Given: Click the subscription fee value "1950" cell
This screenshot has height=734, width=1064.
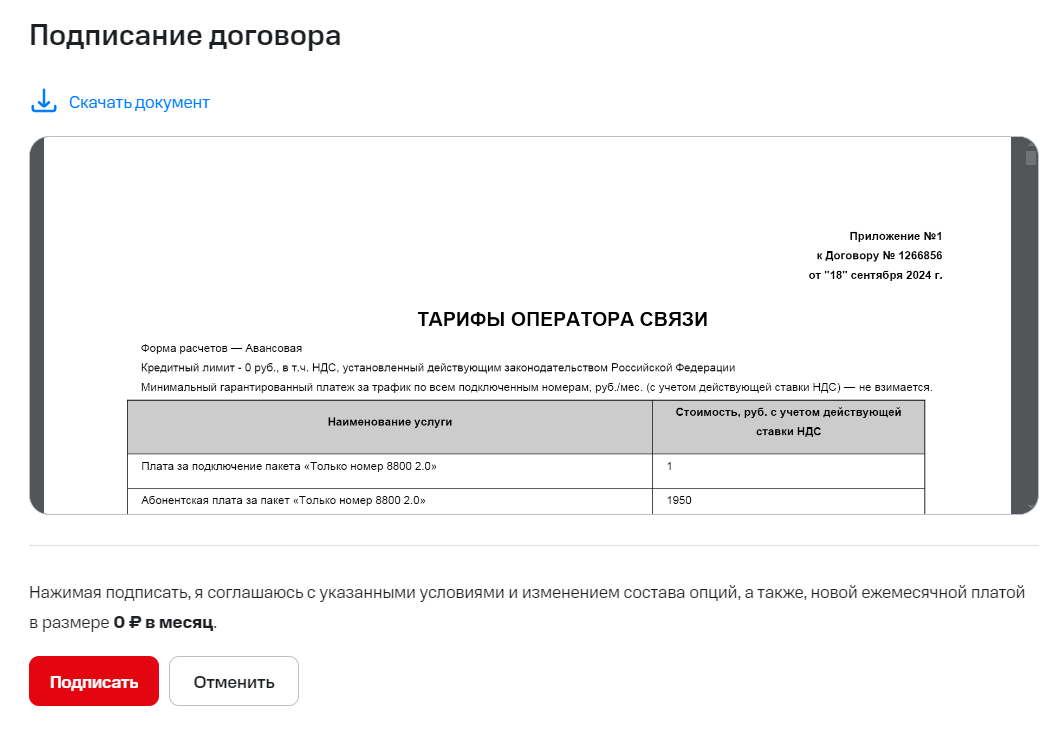Looking at the screenshot, I should [679, 500].
